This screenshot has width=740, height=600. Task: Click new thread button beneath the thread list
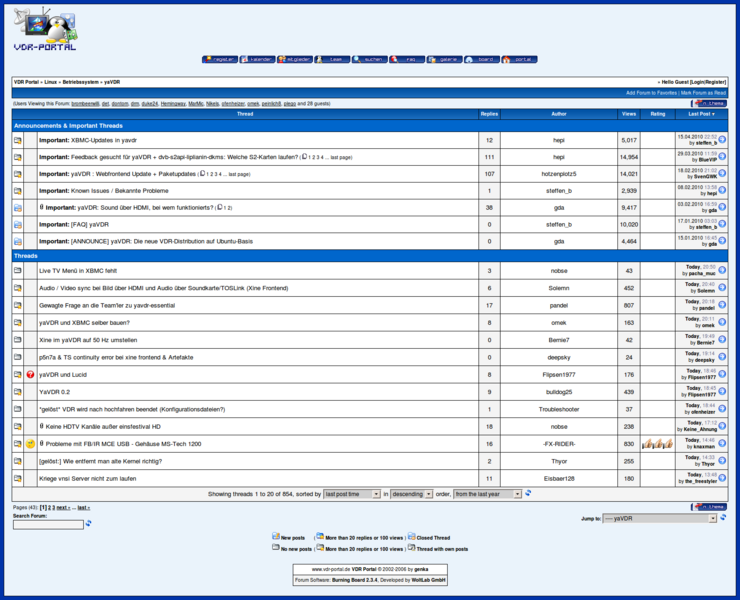pyautogui.click(x=709, y=507)
